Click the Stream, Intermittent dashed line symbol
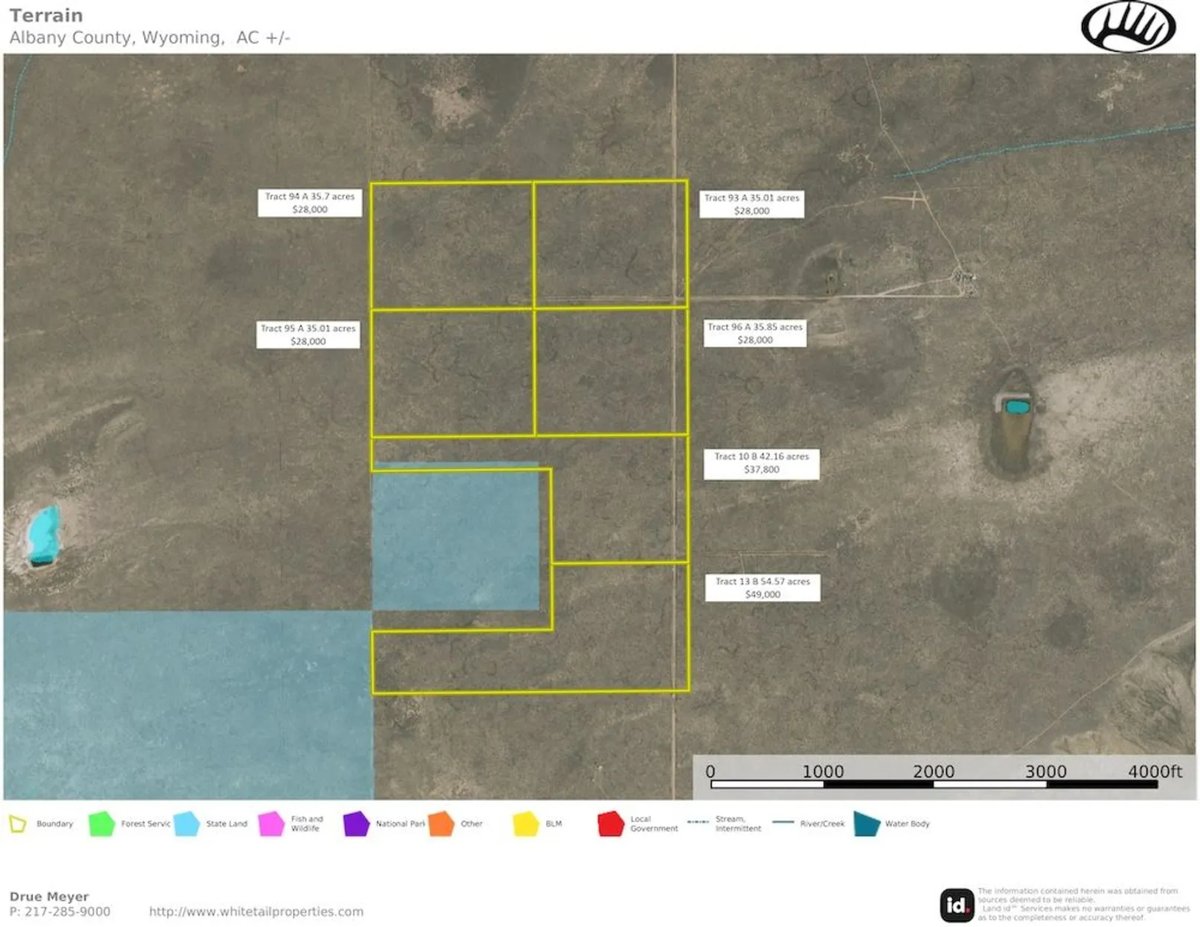 click(701, 823)
